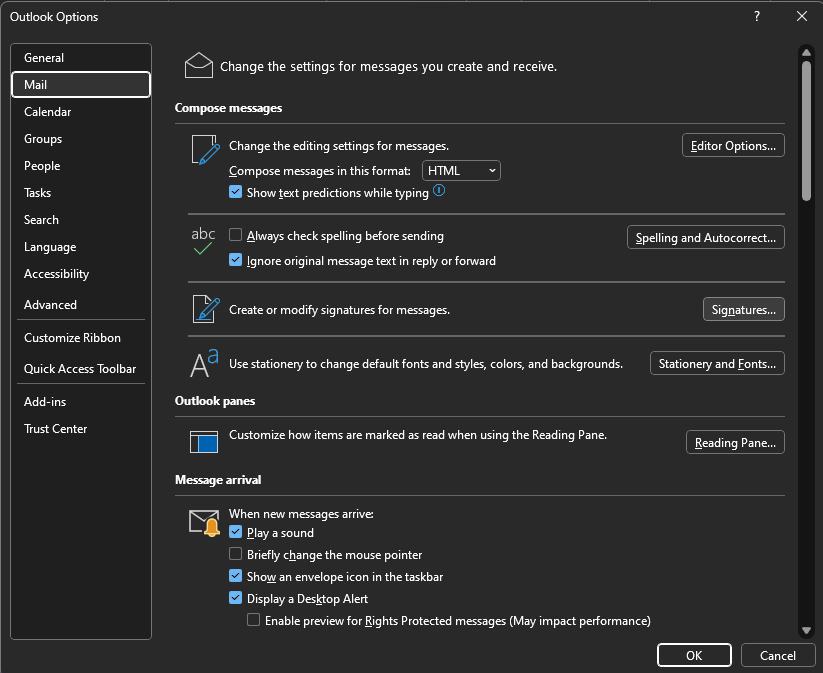Click the mail envelope header icon
The height and width of the screenshot is (673, 823).
[x=198, y=66]
